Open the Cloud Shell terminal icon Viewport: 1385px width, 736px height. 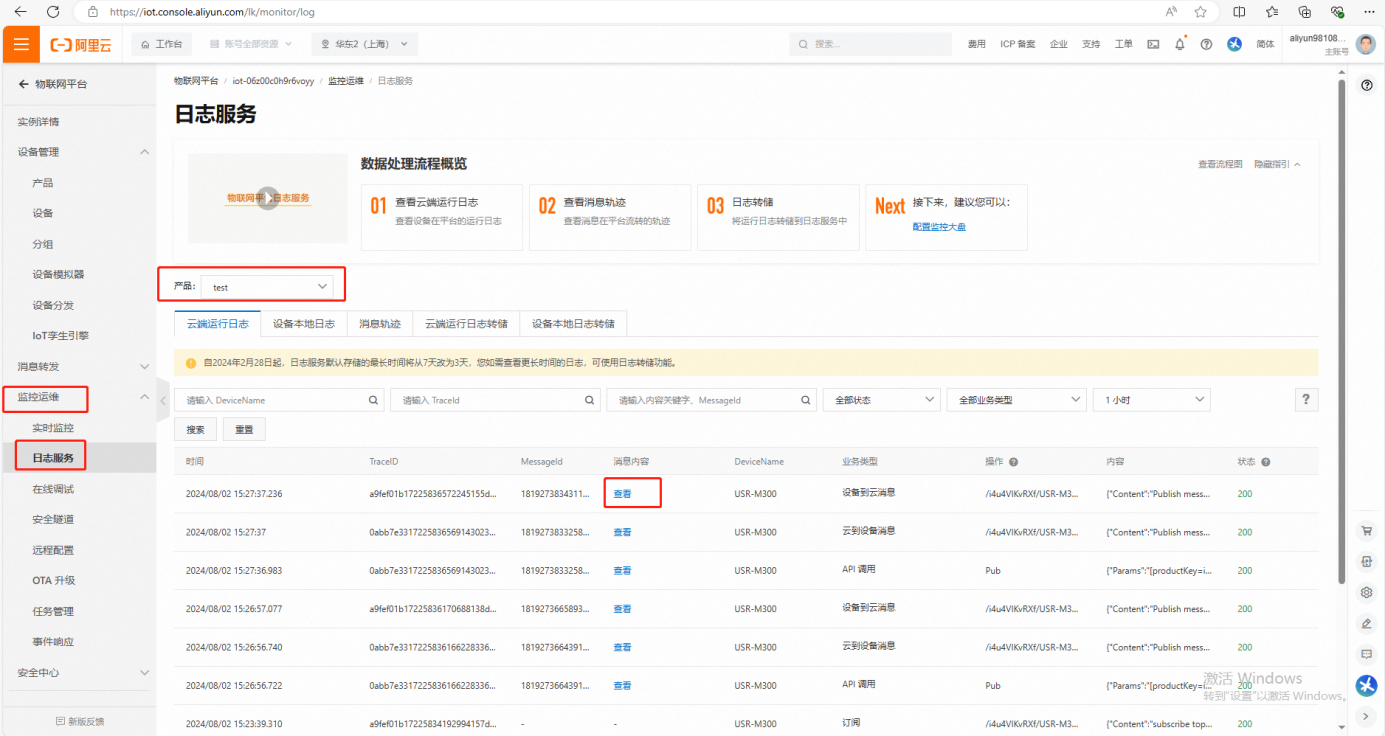coord(1153,44)
